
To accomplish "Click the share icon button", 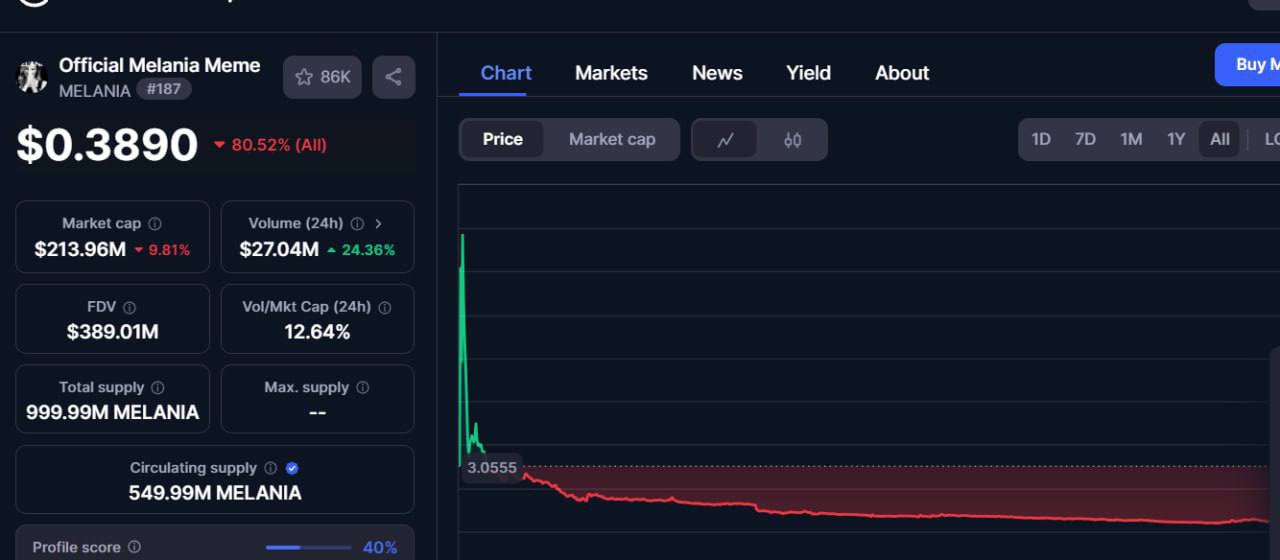I will 393,77.
